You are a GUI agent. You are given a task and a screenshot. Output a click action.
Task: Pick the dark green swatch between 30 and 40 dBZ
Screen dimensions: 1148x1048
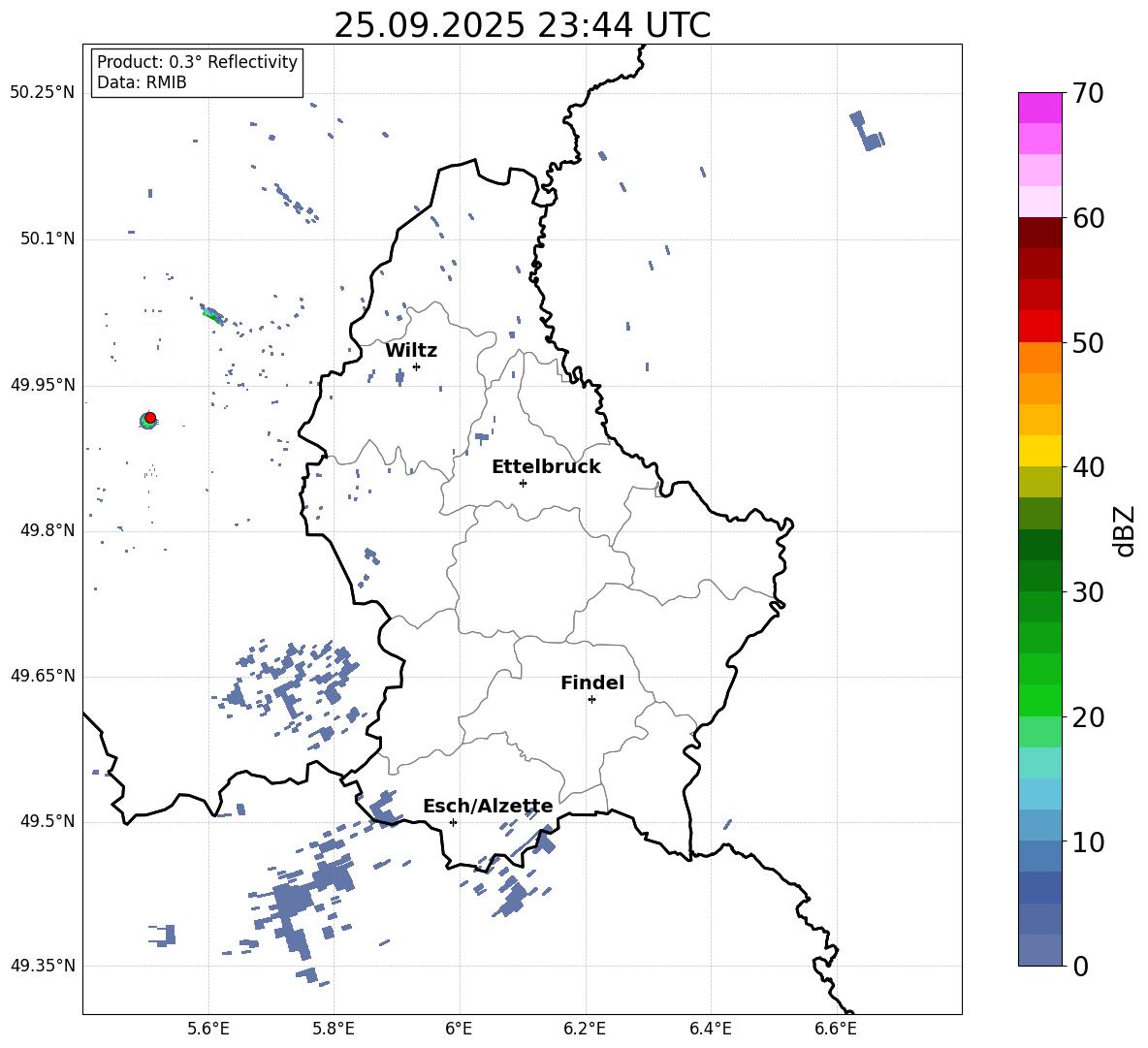coord(1040,545)
